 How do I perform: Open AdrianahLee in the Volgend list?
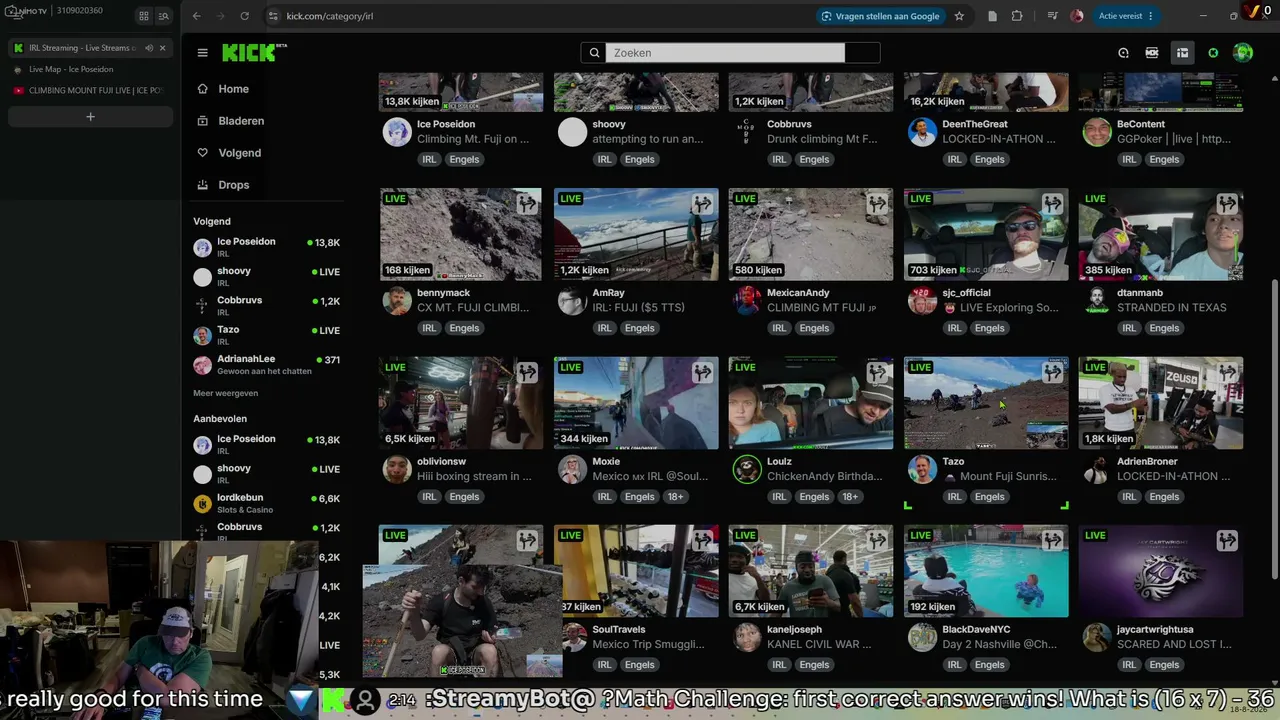tap(268, 364)
